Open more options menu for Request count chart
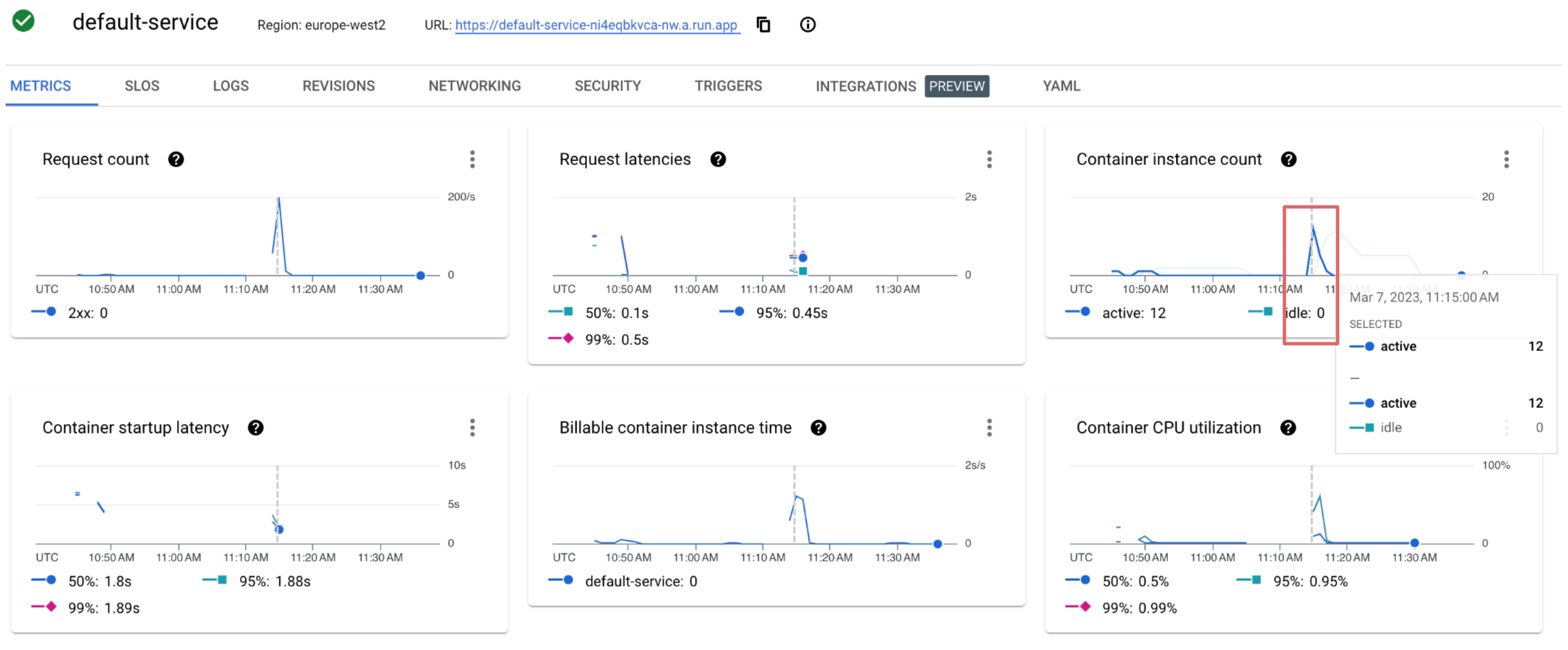Viewport: 1568px width, 650px height. point(472,159)
